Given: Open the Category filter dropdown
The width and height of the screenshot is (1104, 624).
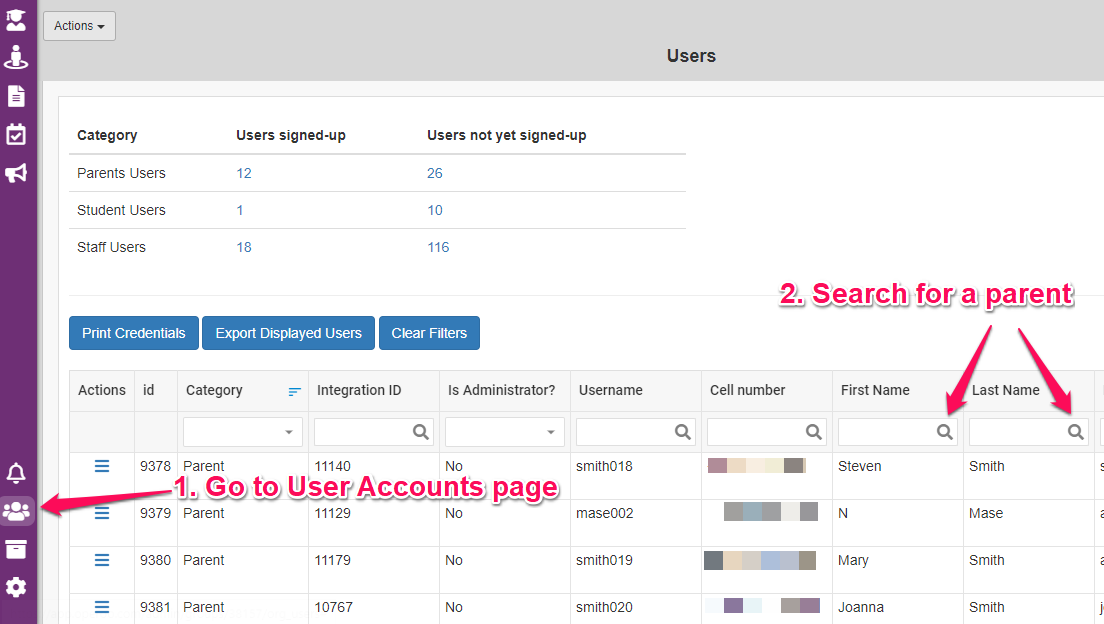Looking at the screenshot, I should pos(242,432).
